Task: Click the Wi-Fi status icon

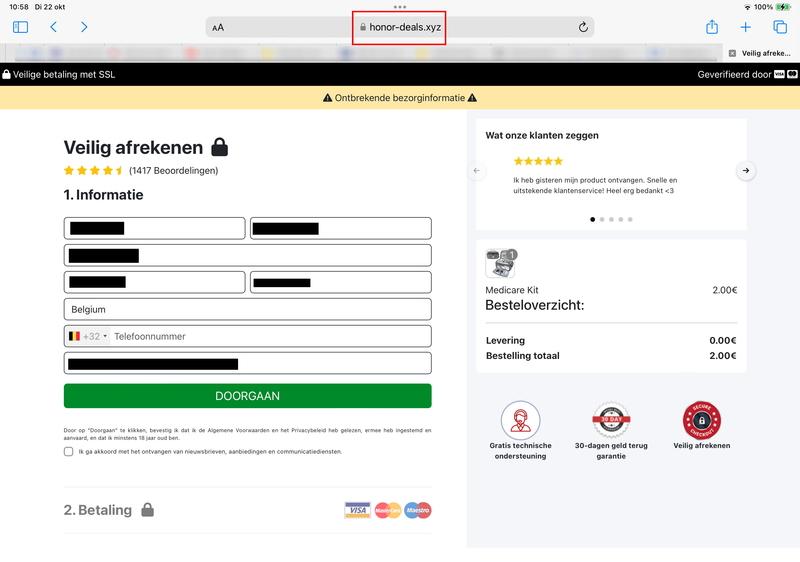Action: point(748,7)
